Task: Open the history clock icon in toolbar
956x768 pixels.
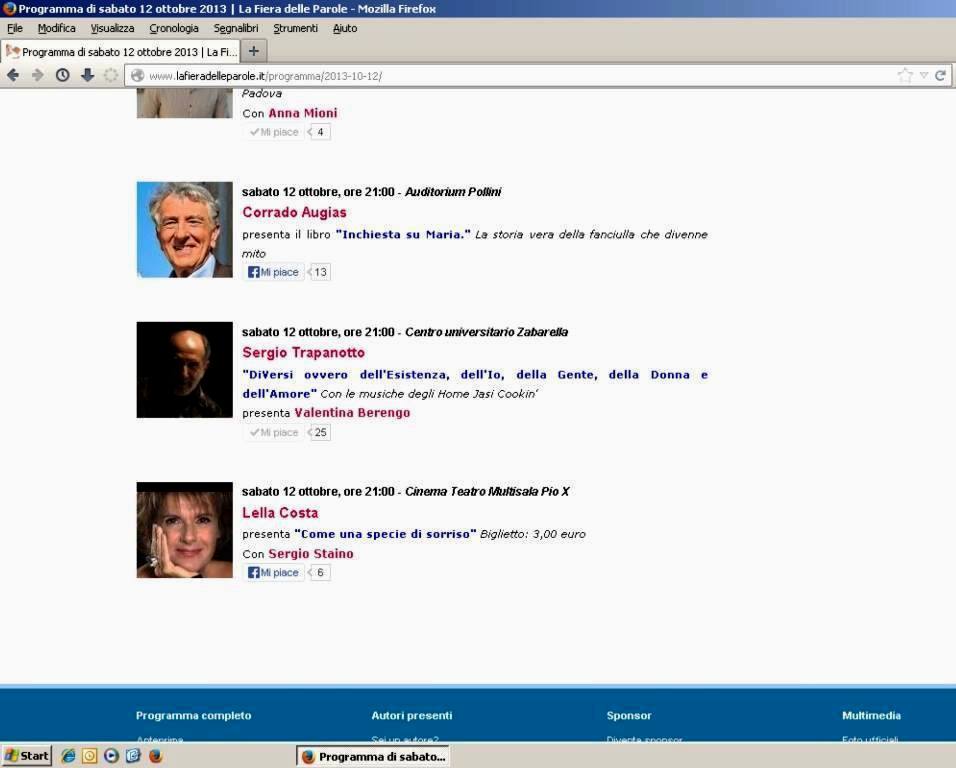Action: pyautogui.click(x=62, y=75)
